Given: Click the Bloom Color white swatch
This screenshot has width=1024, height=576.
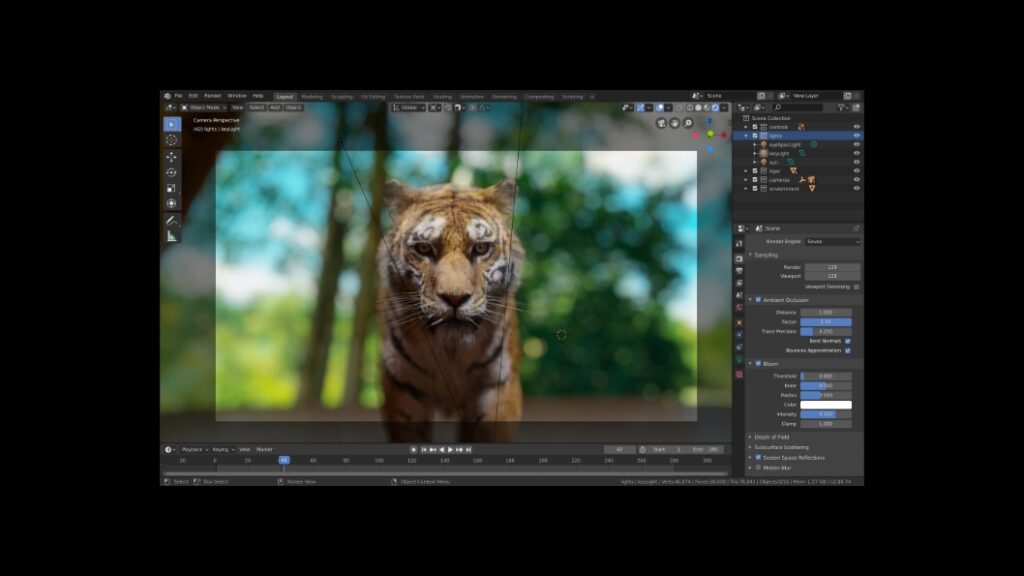Looking at the screenshot, I should (x=826, y=405).
